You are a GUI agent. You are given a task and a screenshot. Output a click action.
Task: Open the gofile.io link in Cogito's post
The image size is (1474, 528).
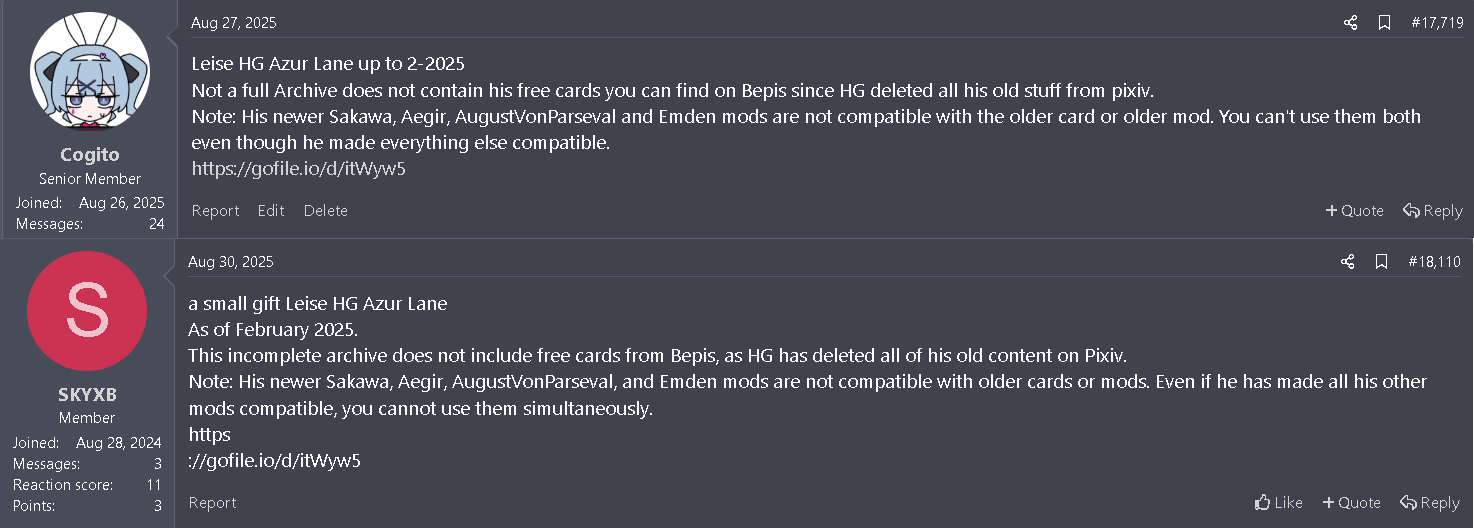(x=298, y=169)
